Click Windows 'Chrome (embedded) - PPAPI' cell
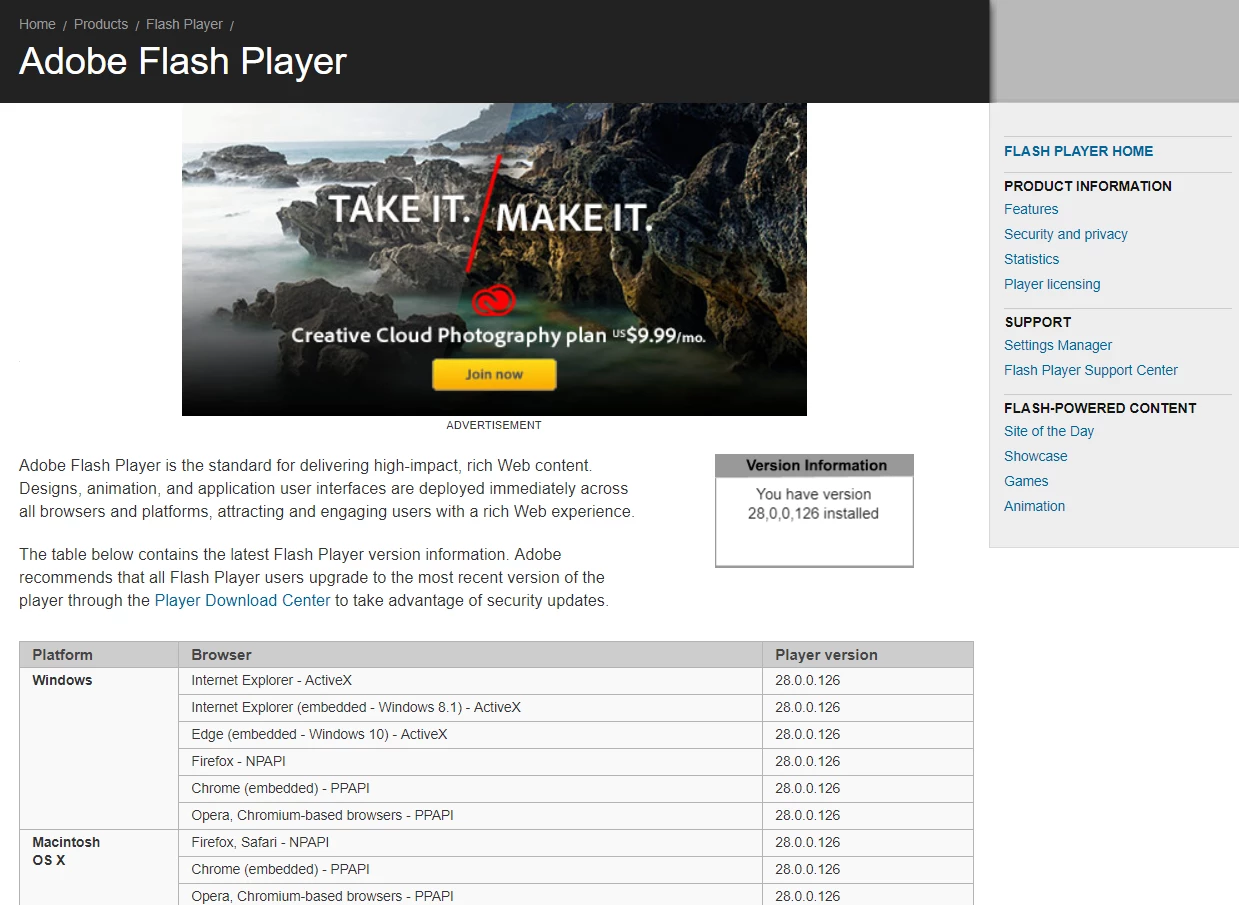 [x=470, y=789]
